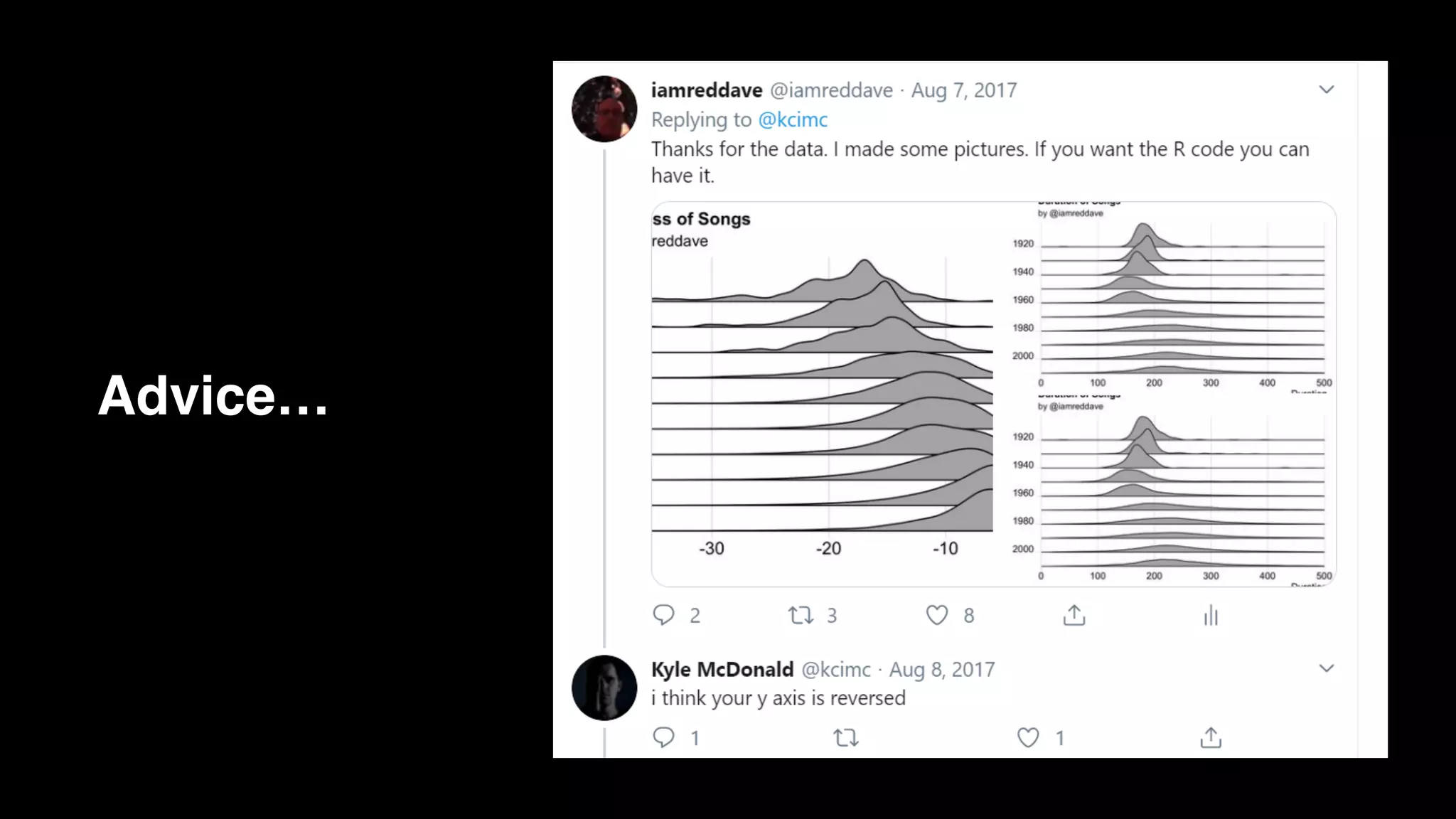Reply to Kyle McDonald's tweet
This screenshot has height=819, width=1456.
(x=663, y=738)
